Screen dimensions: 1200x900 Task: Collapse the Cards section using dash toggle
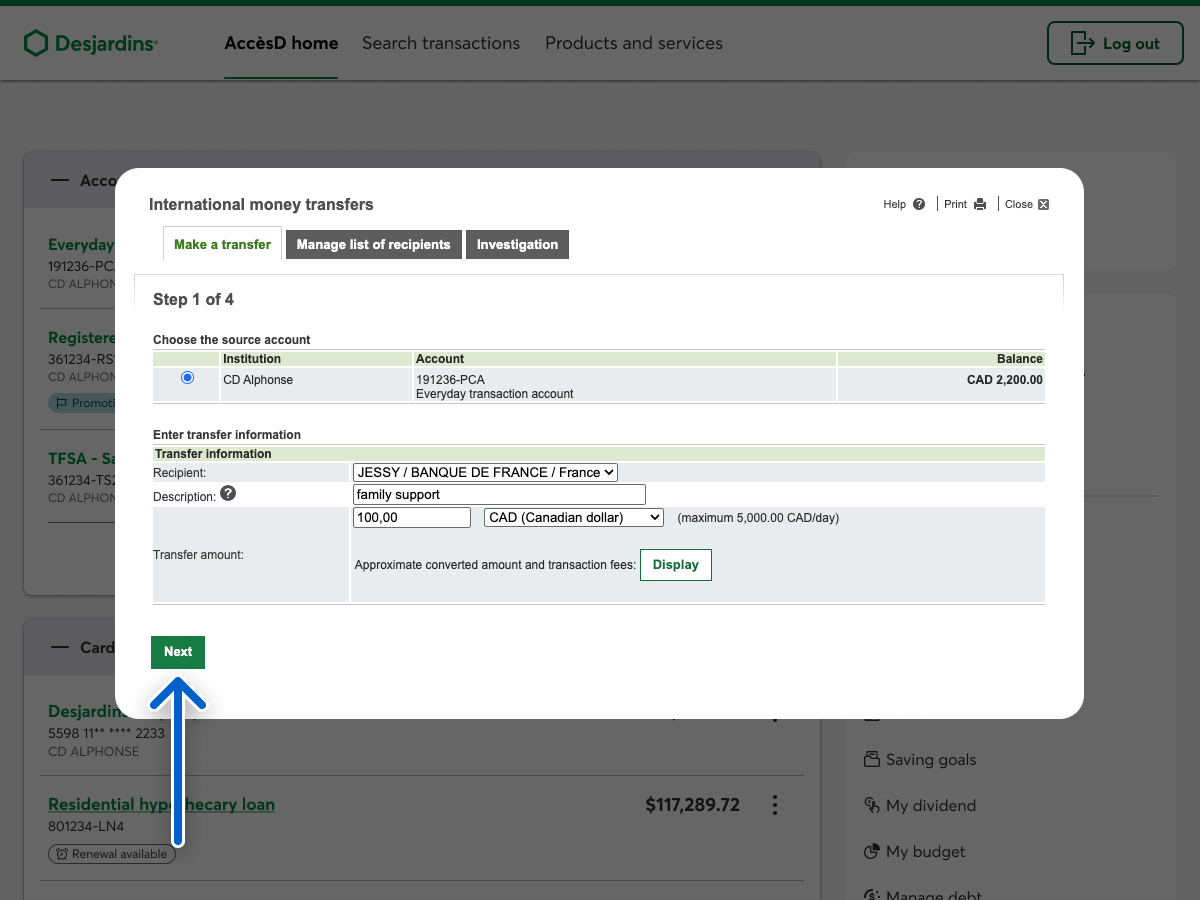point(60,647)
